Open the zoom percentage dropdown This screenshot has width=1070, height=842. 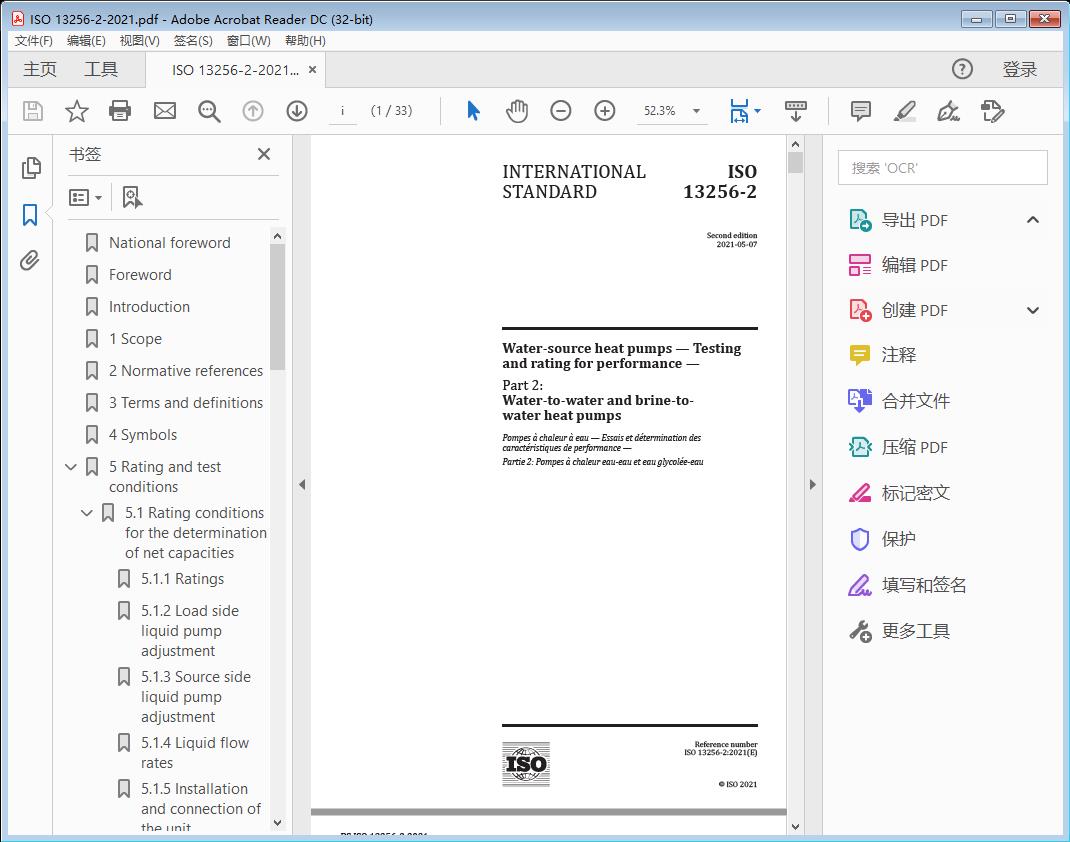(x=696, y=111)
